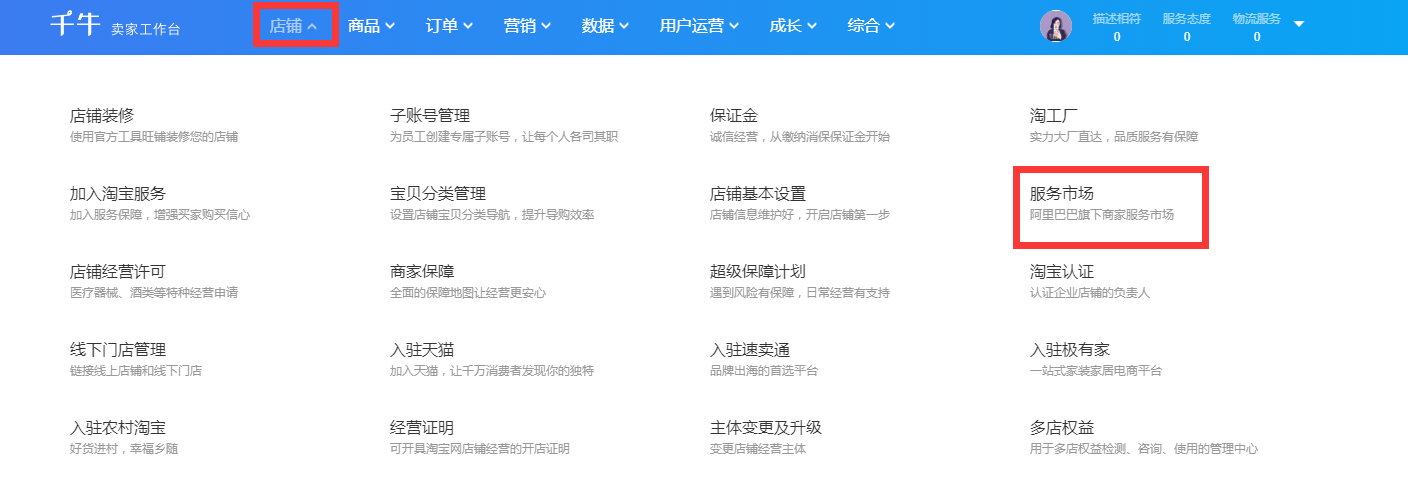The height and width of the screenshot is (497, 1408).
Task: Click description 品牌出海的首选平台
Action: pos(764,371)
